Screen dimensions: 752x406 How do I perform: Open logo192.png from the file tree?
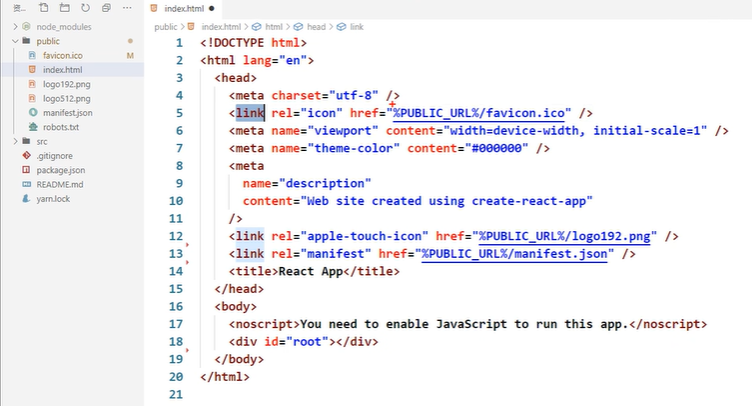pyautogui.click(x=66, y=84)
